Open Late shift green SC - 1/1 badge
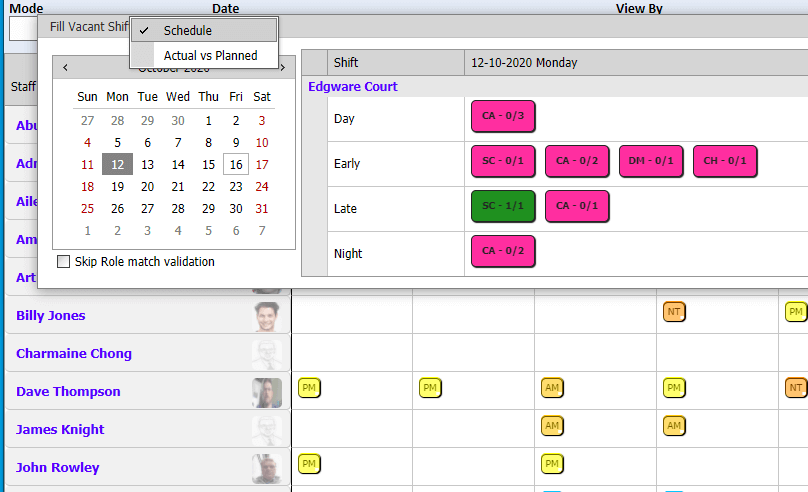Screen dimensions: 808x492 [503, 206]
